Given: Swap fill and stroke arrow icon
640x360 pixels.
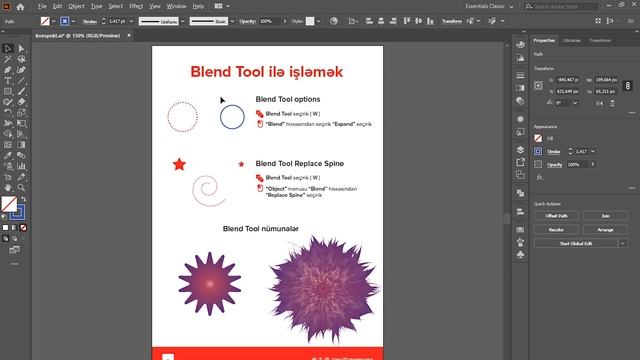Looking at the screenshot, I should pyautogui.click(x=23, y=199).
